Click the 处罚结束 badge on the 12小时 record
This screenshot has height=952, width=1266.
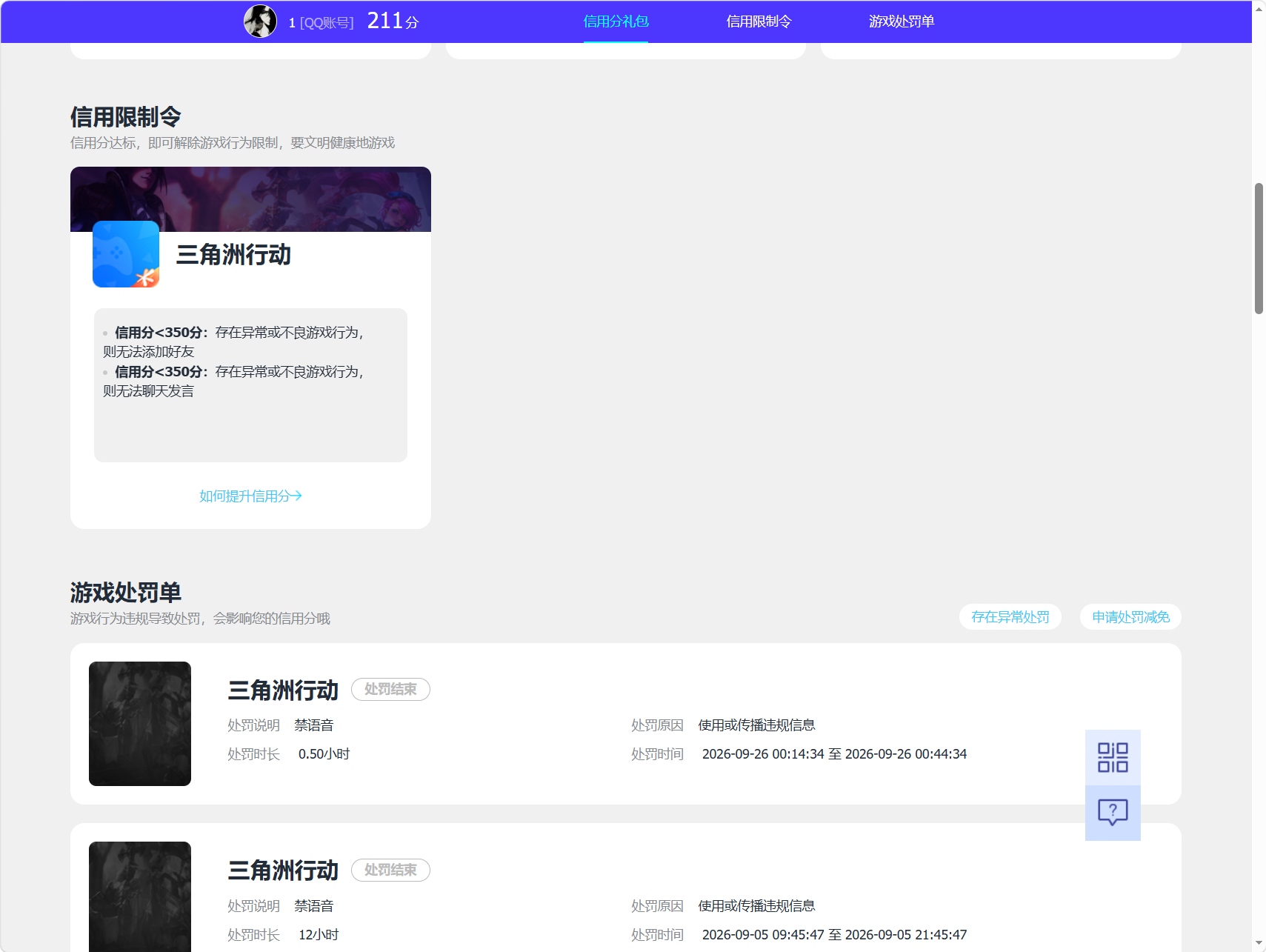coord(390,870)
